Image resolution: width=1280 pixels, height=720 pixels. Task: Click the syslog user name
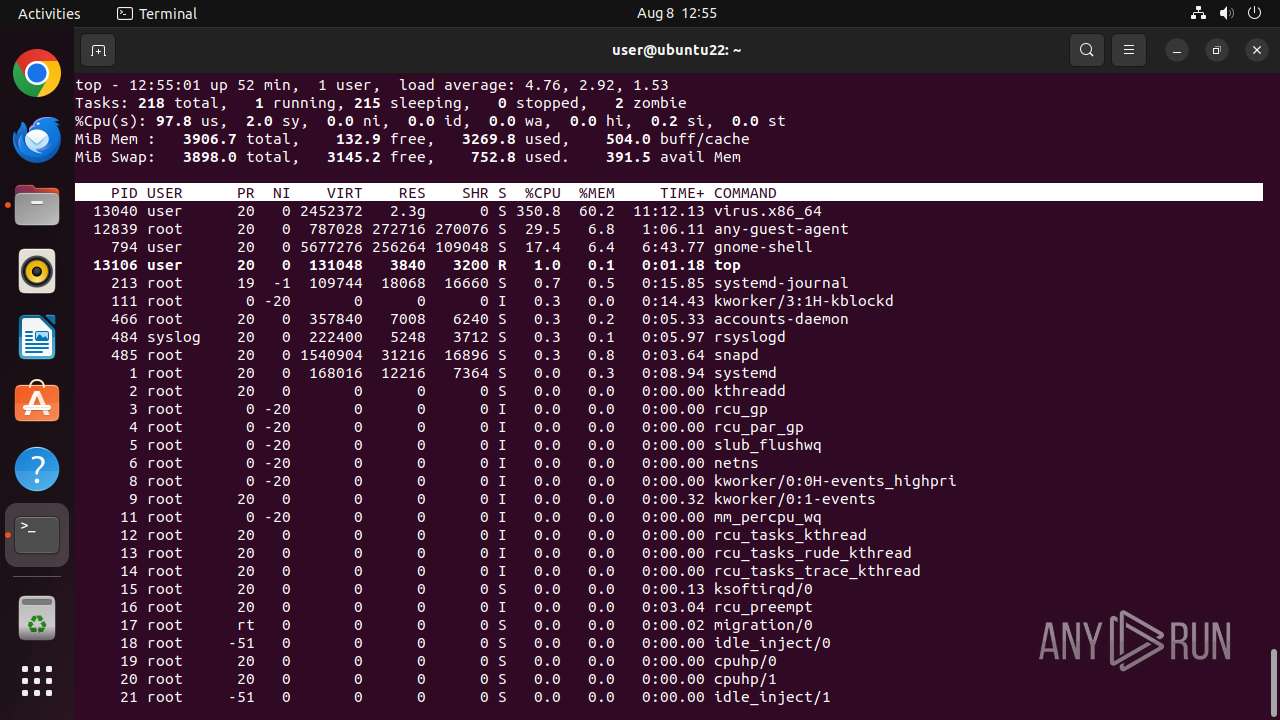(x=174, y=337)
